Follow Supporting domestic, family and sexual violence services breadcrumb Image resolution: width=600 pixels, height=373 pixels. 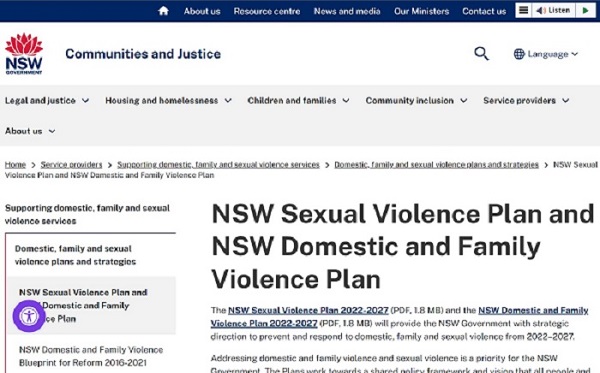coord(218,165)
